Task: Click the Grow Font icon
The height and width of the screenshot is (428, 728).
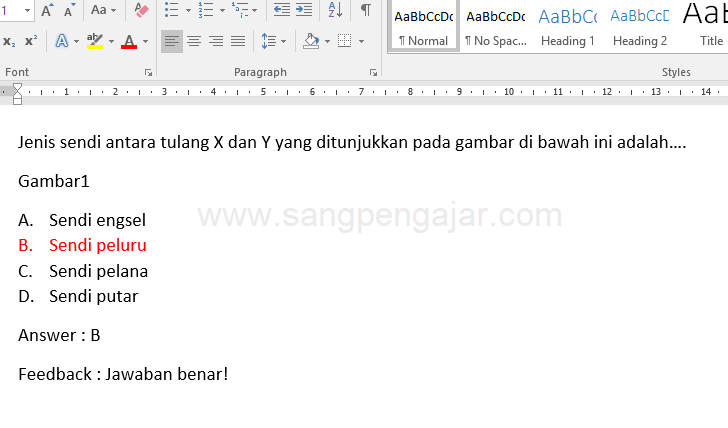Action: (47, 10)
